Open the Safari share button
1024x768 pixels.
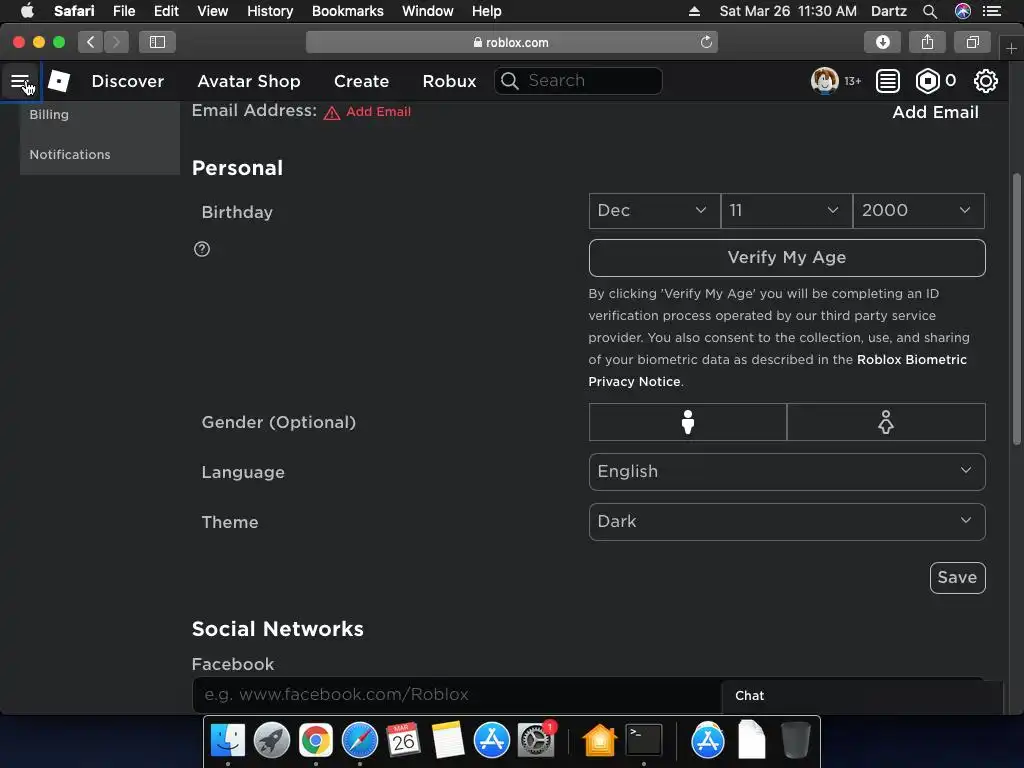pyautogui.click(x=927, y=42)
